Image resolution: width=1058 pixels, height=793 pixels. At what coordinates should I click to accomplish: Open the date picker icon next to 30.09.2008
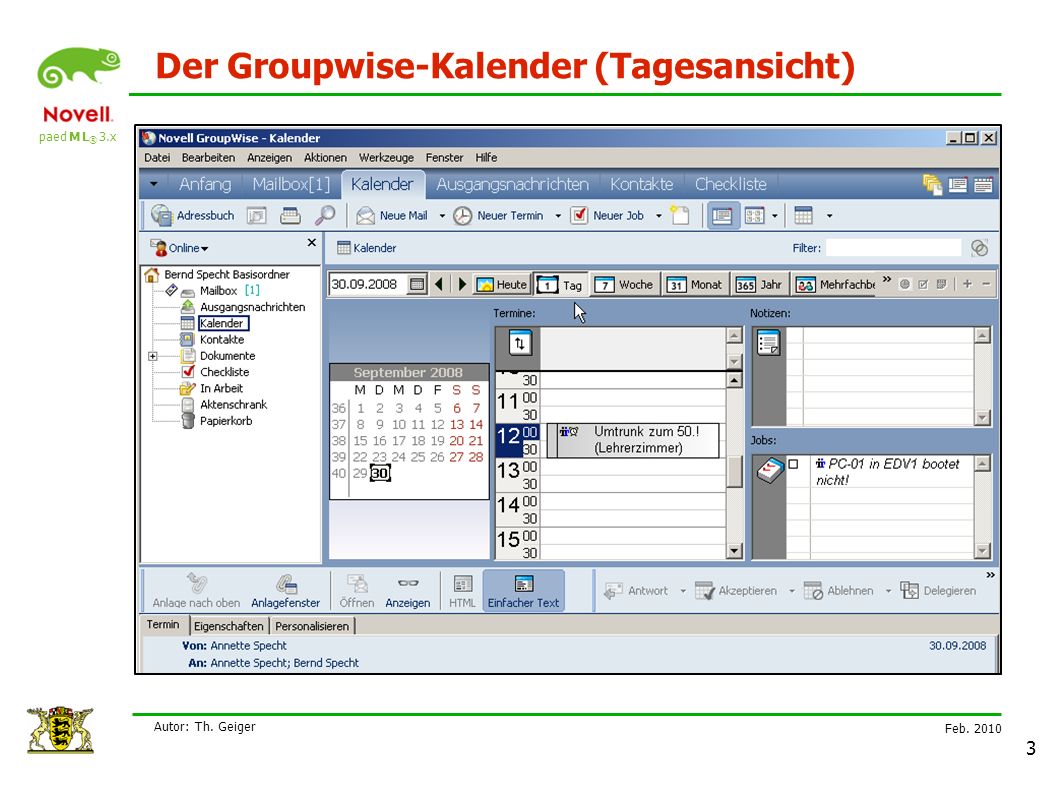[417, 284]
